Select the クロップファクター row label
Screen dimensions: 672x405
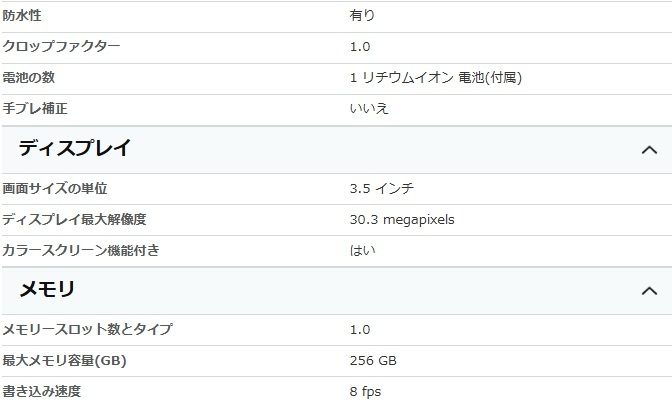click(61, 46)
